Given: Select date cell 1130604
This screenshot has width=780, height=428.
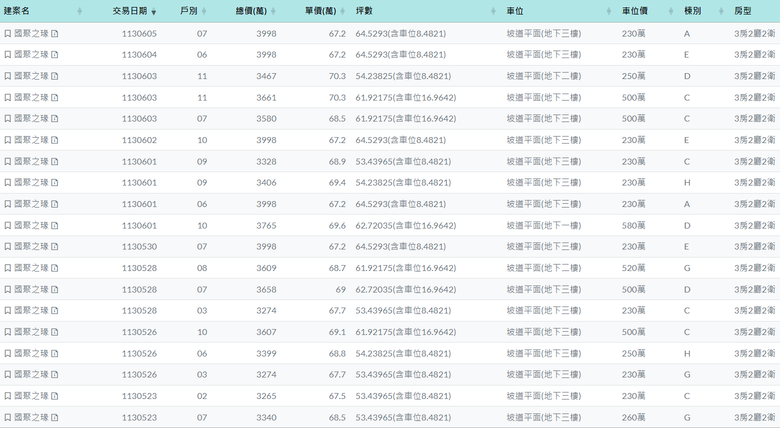Looking at the screenshot, I should click(139, 55).
